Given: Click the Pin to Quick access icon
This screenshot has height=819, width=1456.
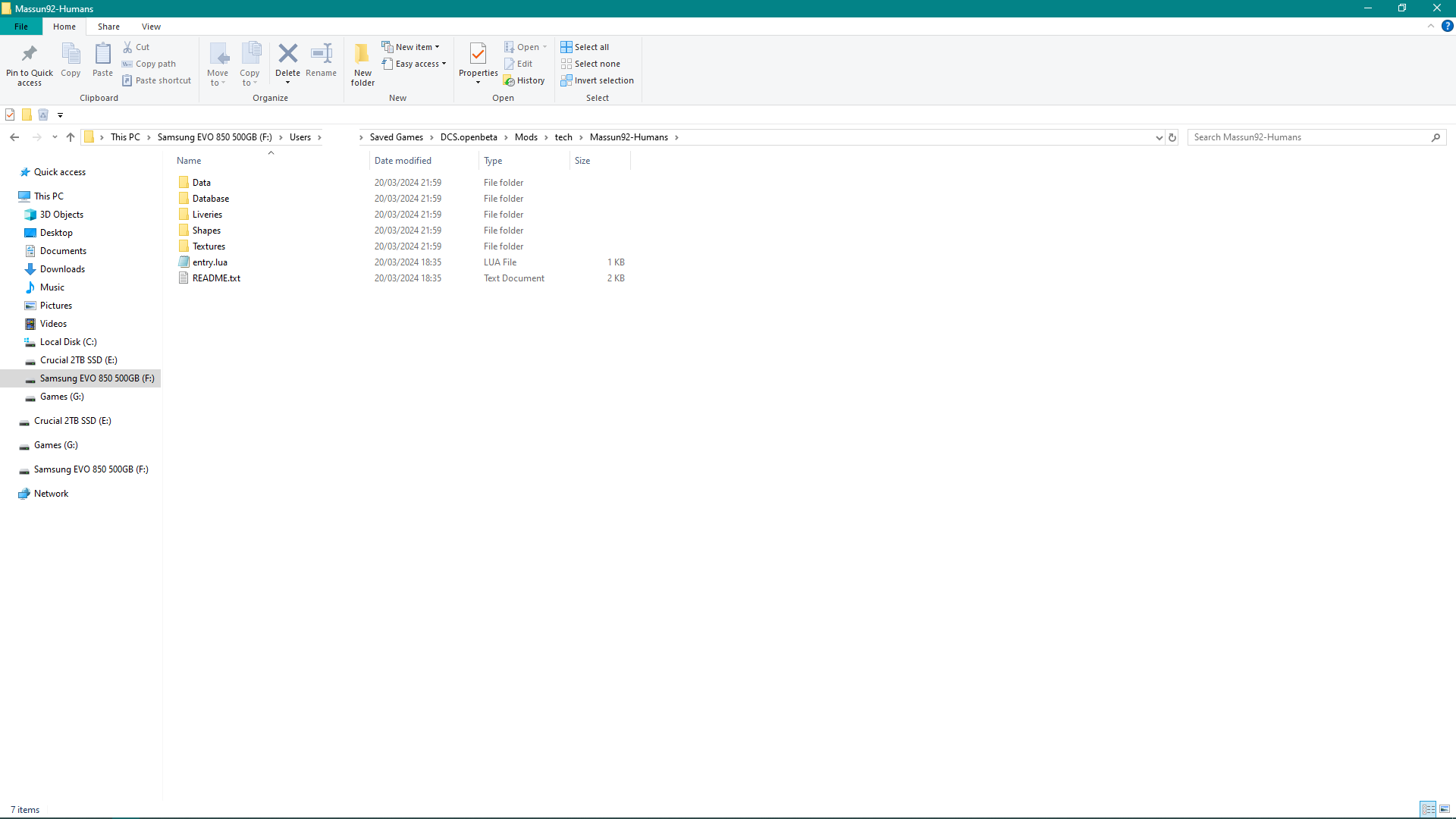Looking at the screenshot, I should [x=30, y=54].
